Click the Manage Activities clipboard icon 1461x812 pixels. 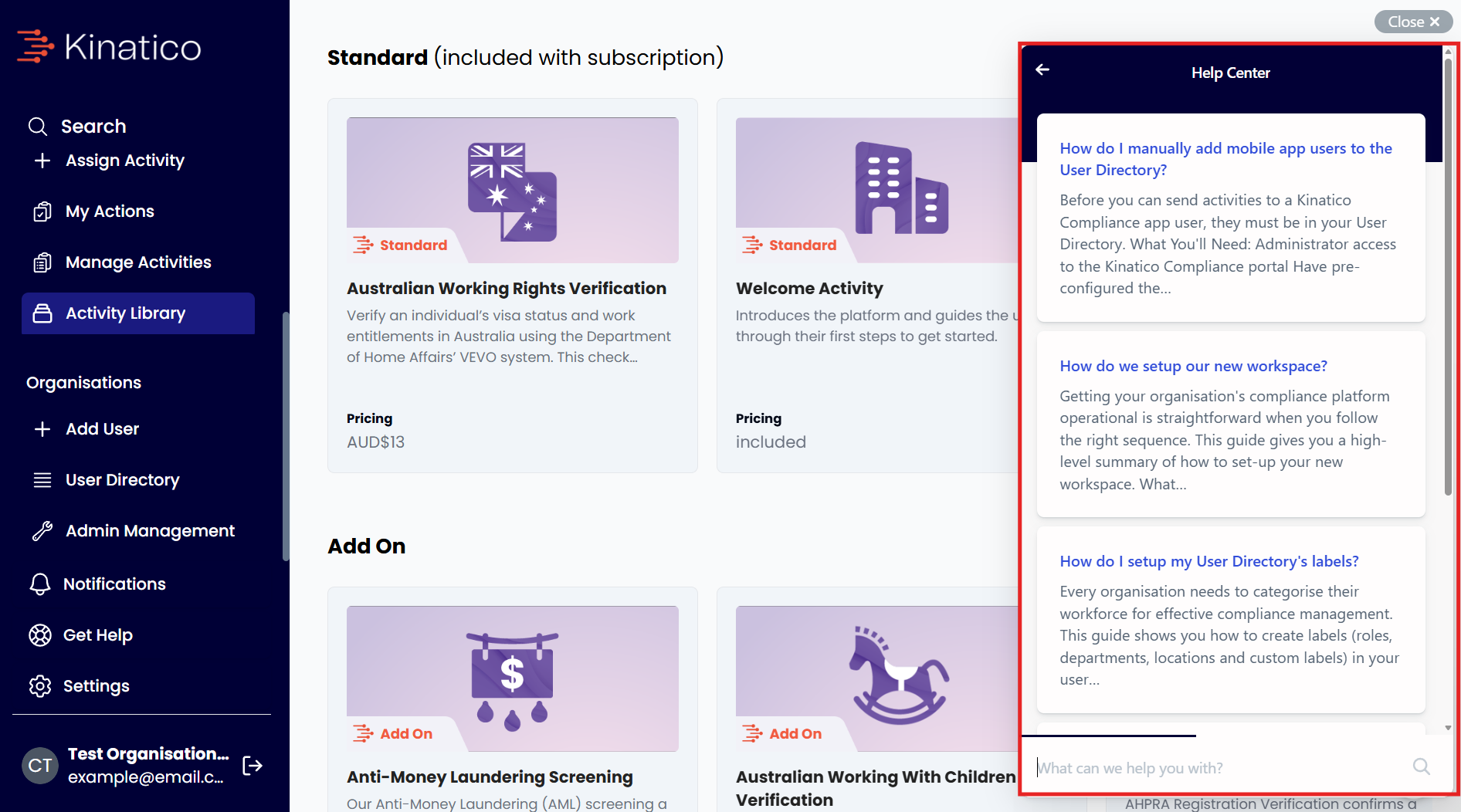coord(42,262)
